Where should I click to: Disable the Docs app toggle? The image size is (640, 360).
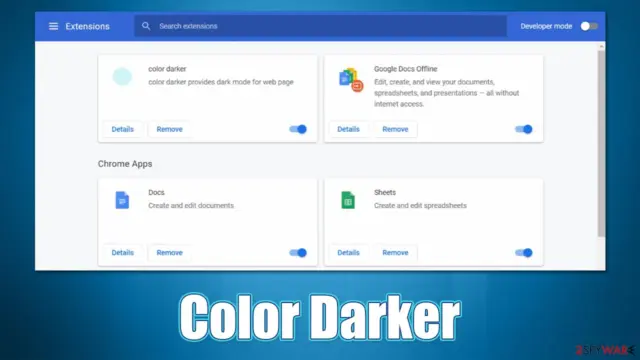click(x=298, y=253)
